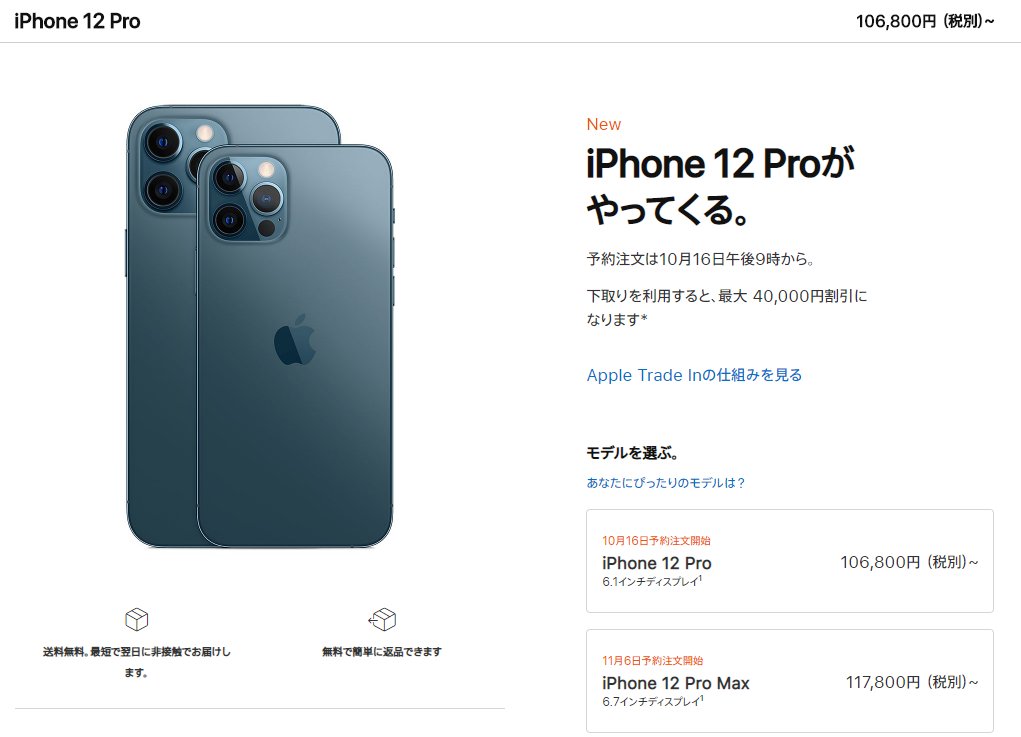This screenshot has height=737, width=1021.
Task: Click the iPhone 12 Pro header title
Action: point(77,21)
